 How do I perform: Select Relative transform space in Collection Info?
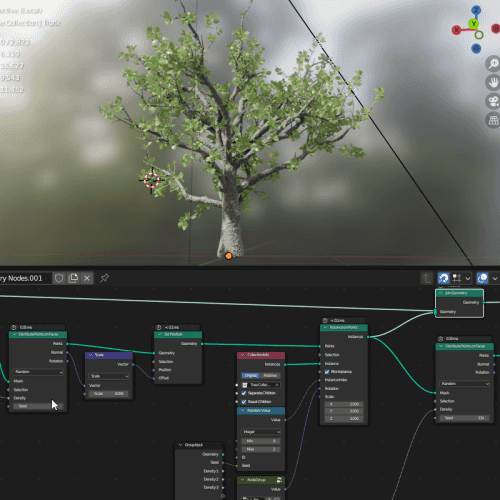point(270,376)
